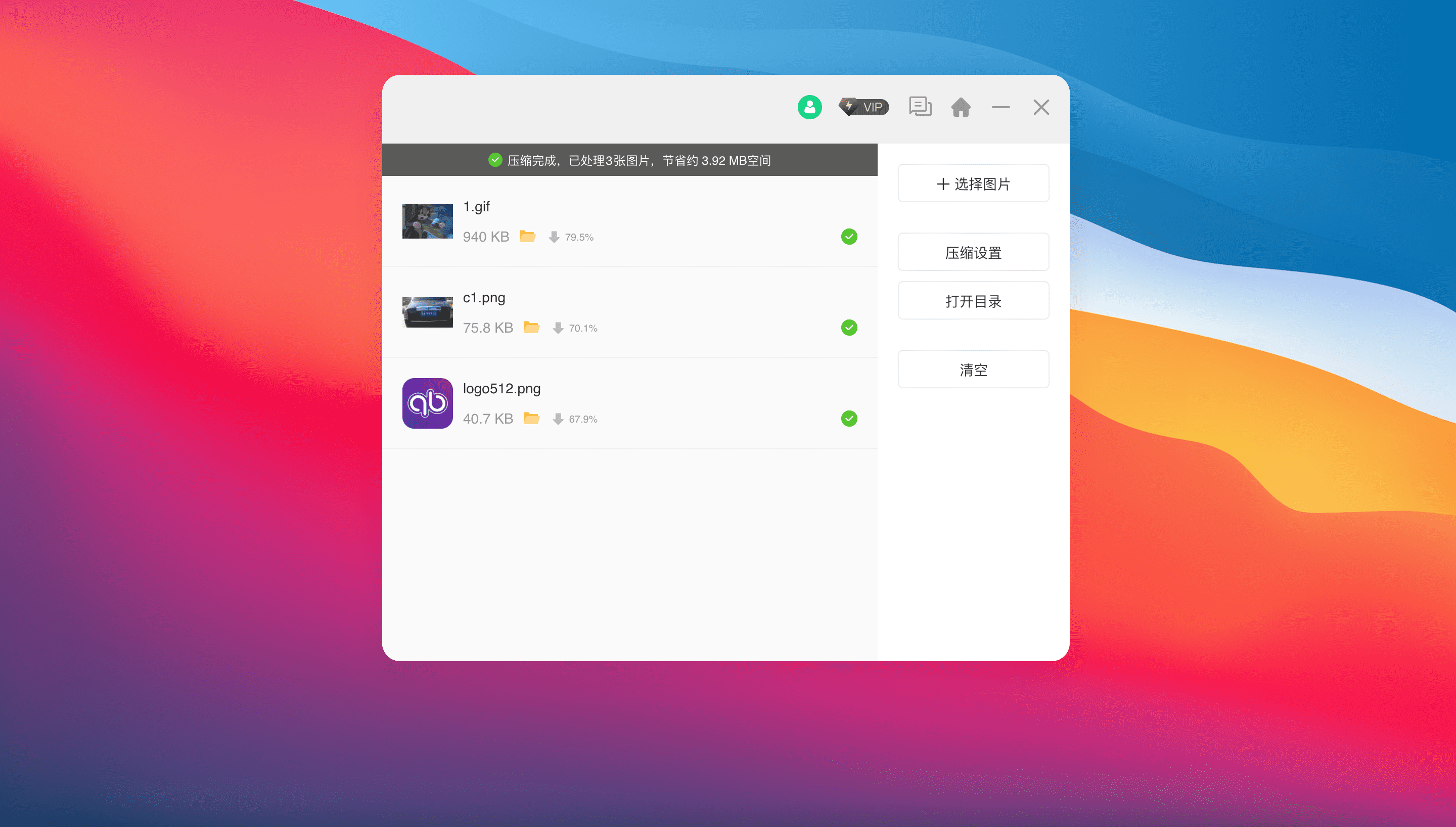Click the 67.9% compression ratio
The height and width of the screenshot is (827, 1456).
(583, 419)
